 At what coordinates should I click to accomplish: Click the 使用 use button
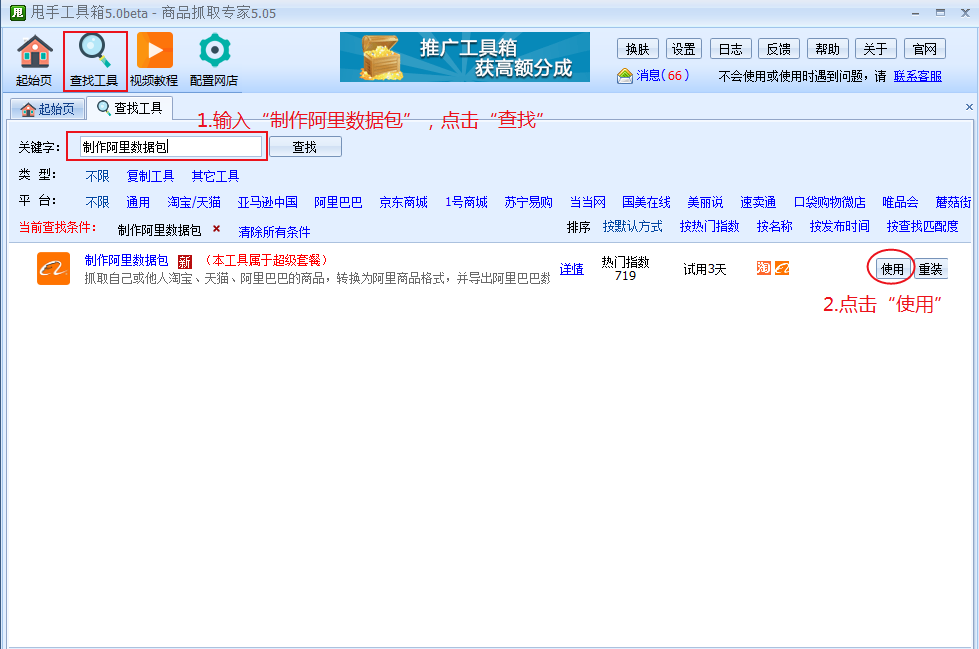tap(892, 269)
